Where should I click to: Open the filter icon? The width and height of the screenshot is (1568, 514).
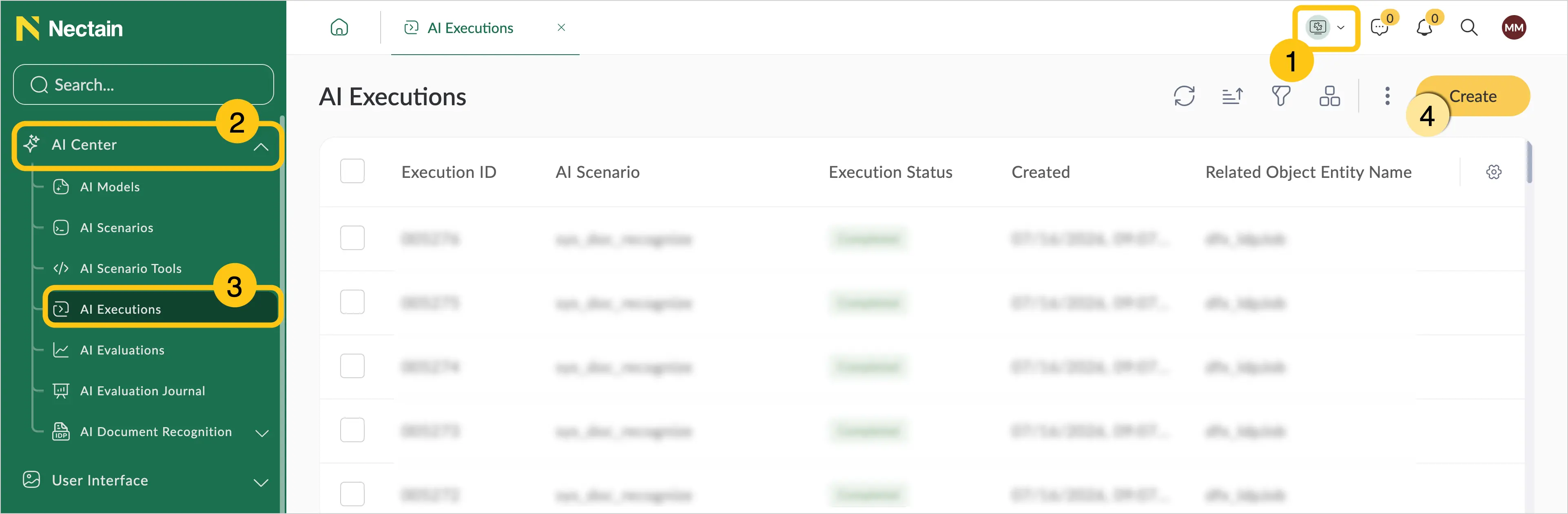1281,96
